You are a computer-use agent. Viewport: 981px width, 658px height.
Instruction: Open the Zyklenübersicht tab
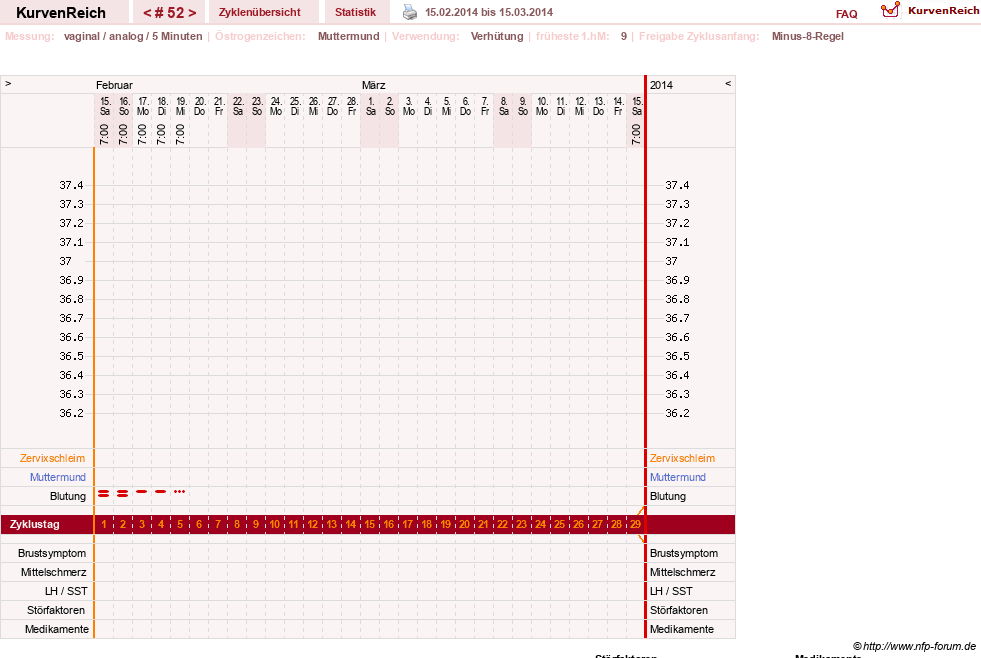pos(260,12)
